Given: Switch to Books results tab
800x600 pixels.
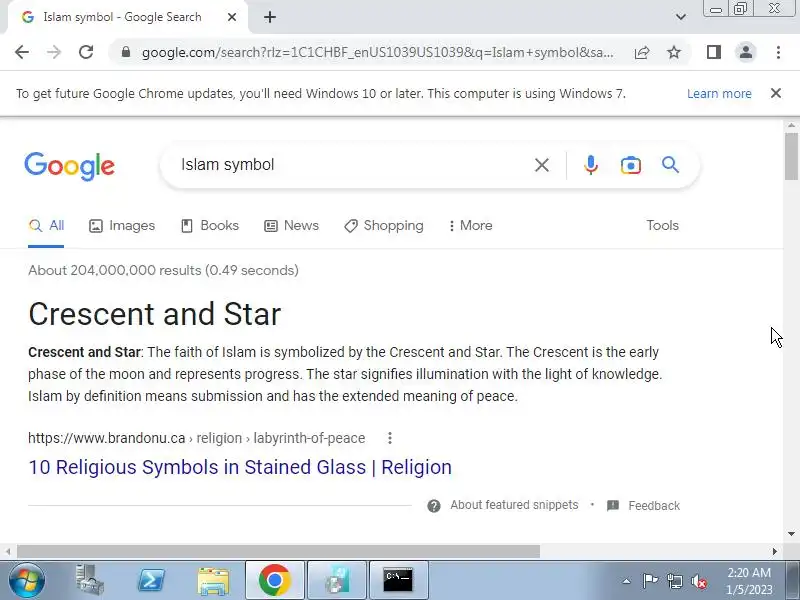Looking at the screenshot, I should click(210, 226).
